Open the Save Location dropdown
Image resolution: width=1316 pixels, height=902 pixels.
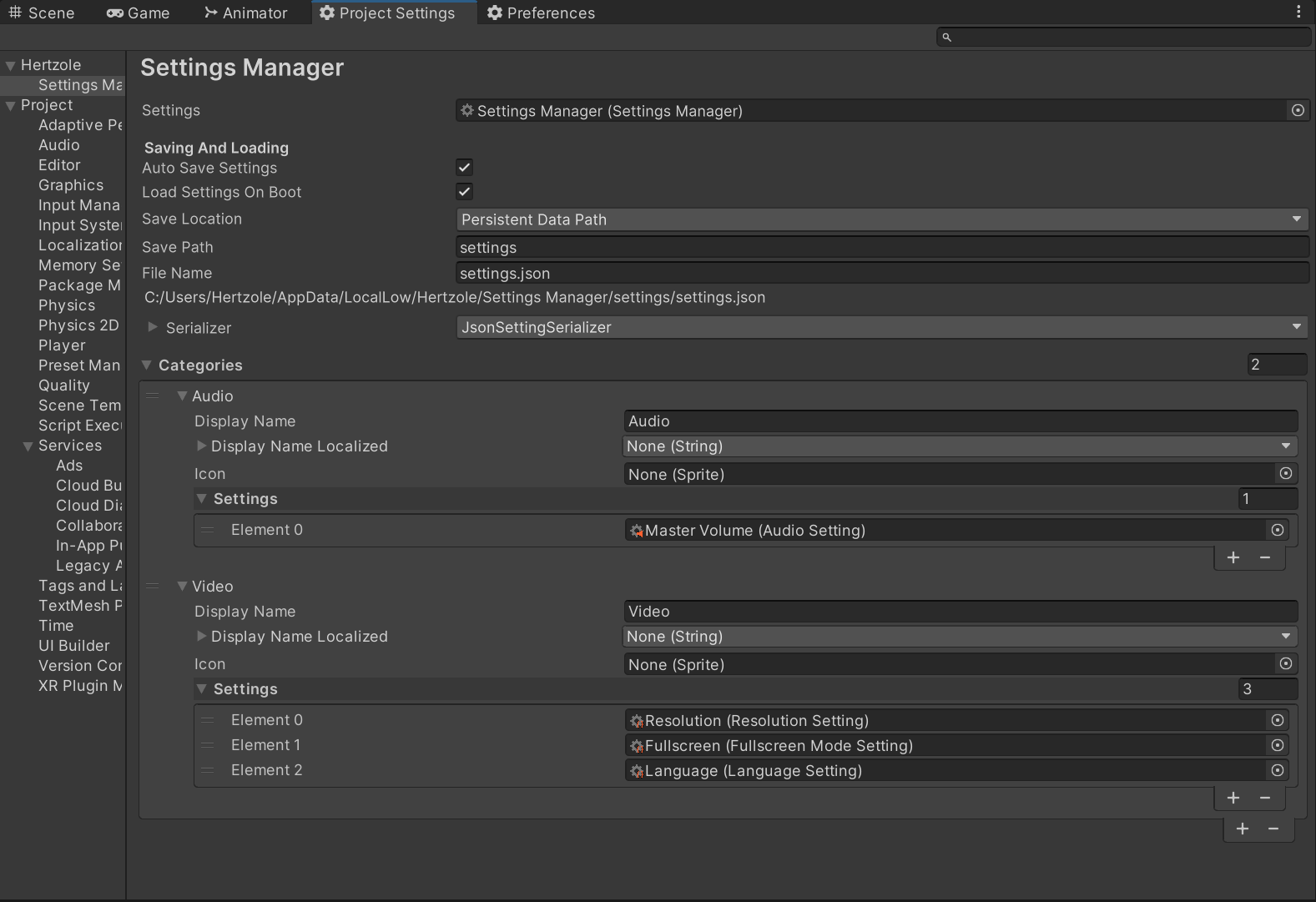click(882, 219)
